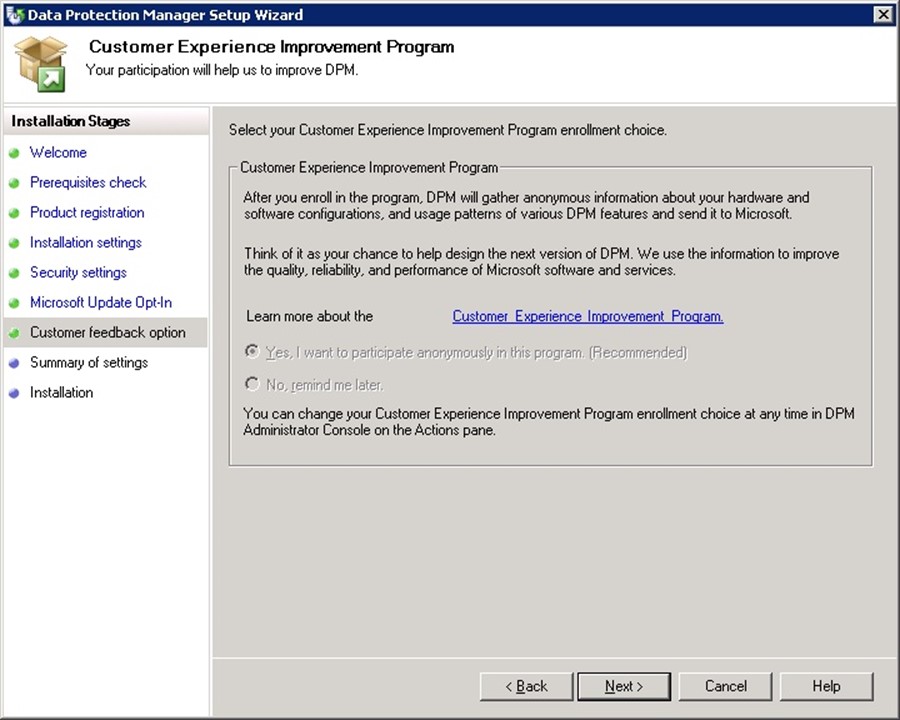Select the Installation settings stage
This screenshot has width=900, height=720.
(x=86, y=243)
